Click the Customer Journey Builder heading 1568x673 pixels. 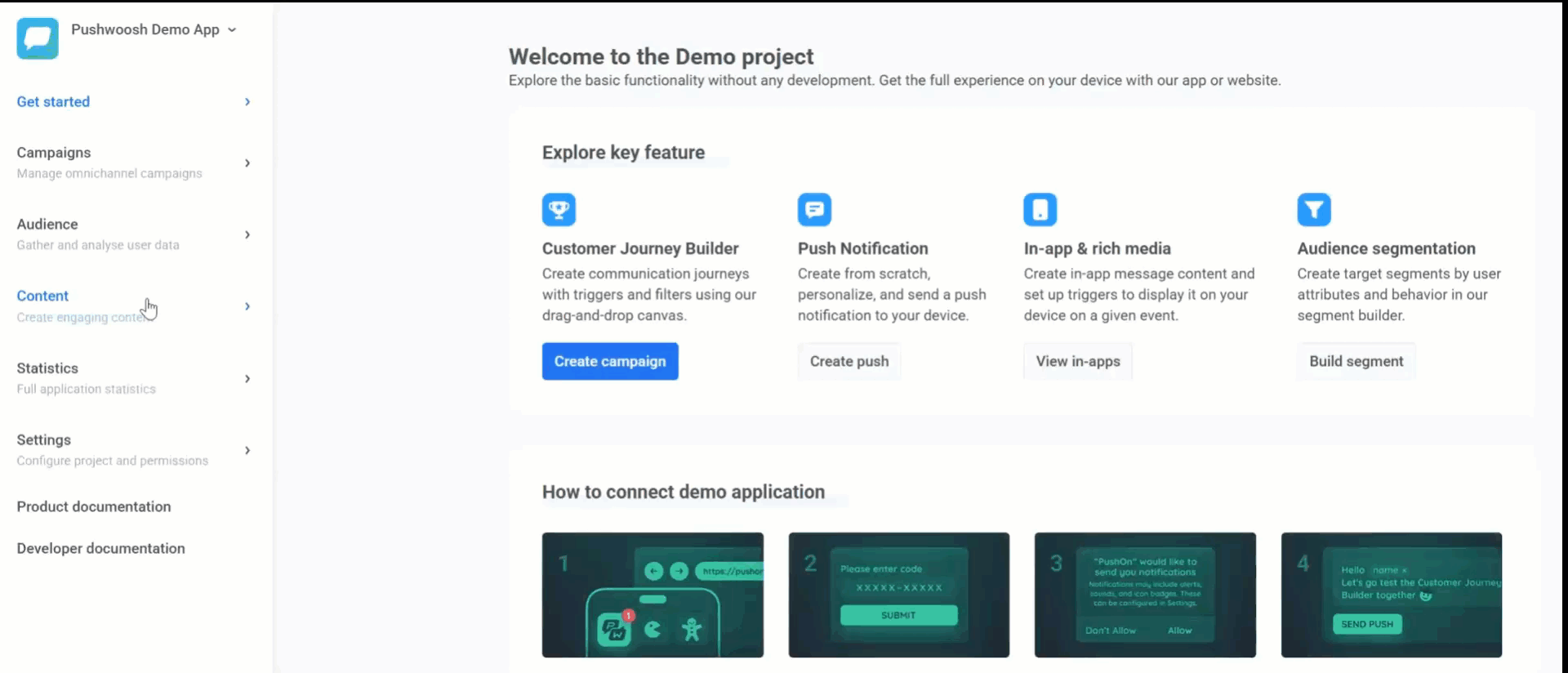point(640,248)
